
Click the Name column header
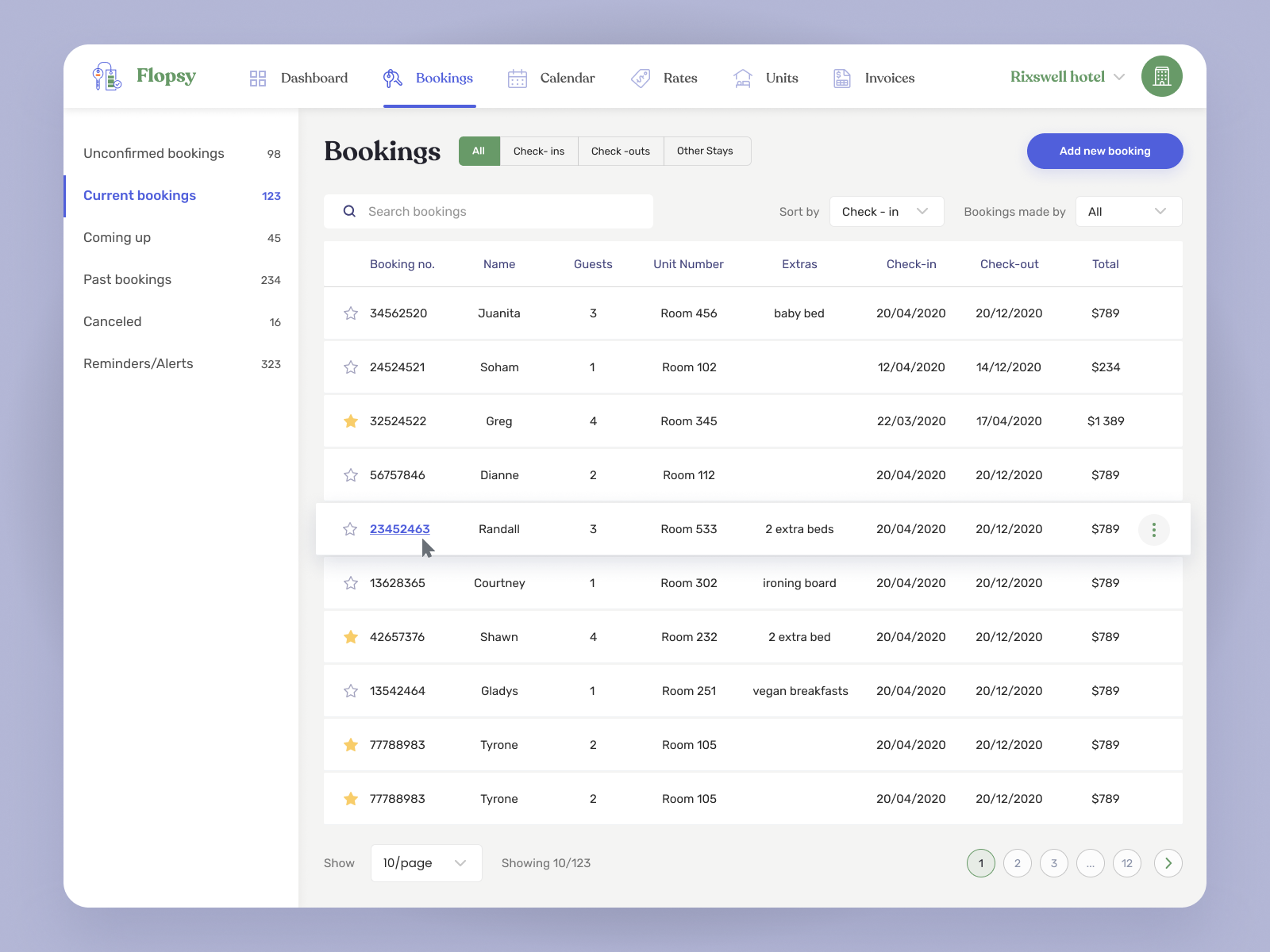pyautogui.click(x=499, y=264)
